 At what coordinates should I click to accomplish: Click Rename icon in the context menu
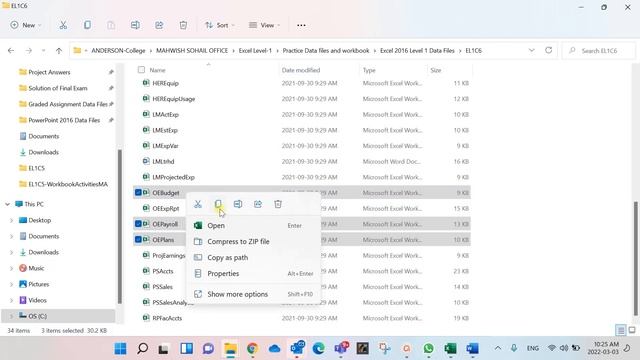click(238, 204)
